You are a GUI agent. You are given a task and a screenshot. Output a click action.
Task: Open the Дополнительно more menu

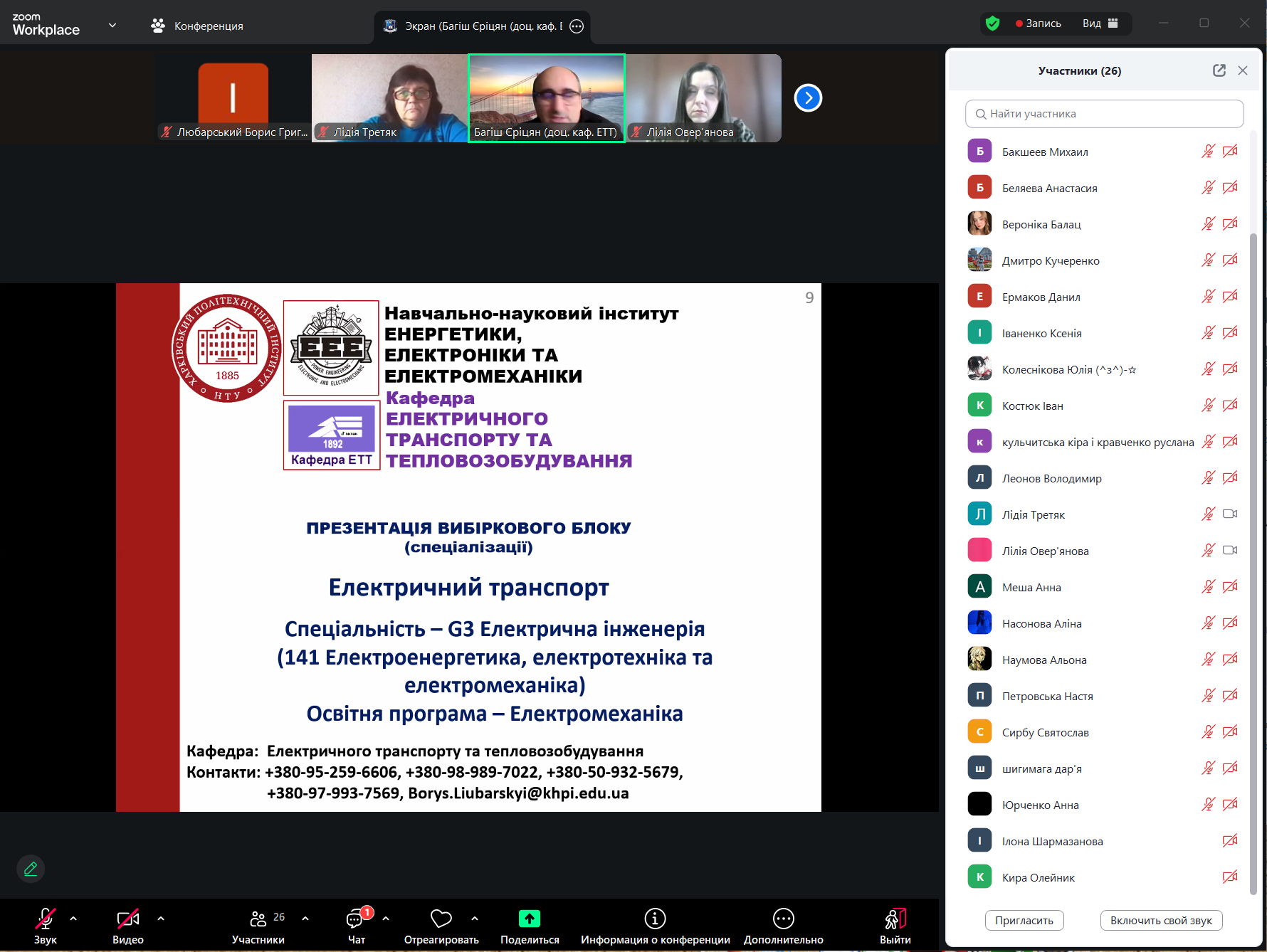(783, 925)
